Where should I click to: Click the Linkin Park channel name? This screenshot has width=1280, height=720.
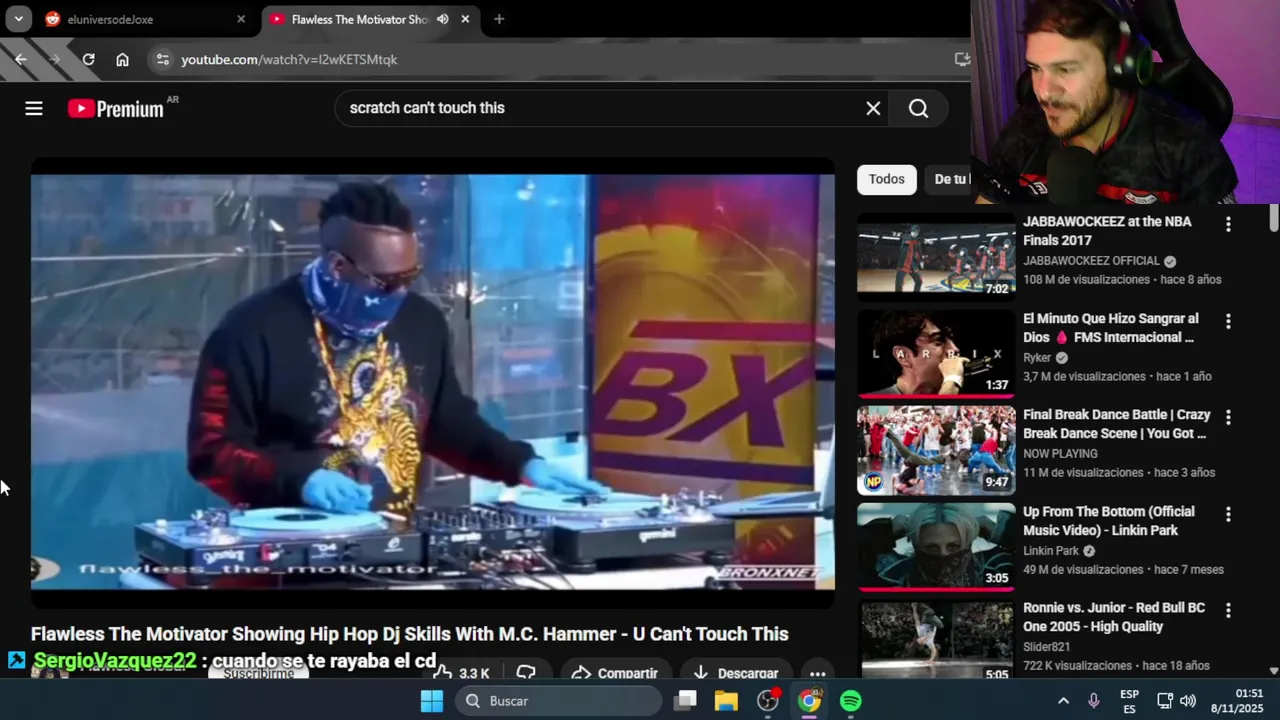[1050, 551]
